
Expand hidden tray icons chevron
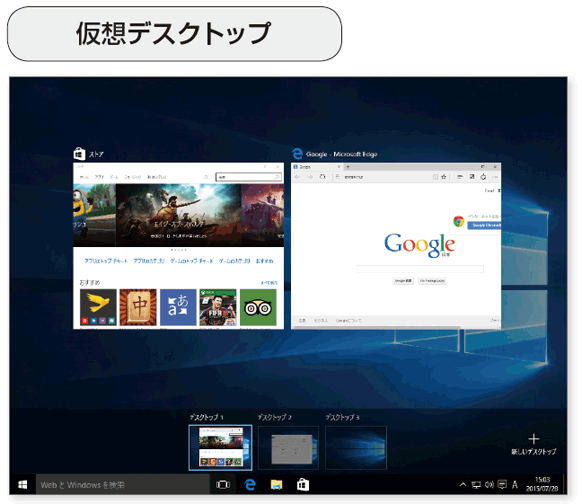(462, 485)
